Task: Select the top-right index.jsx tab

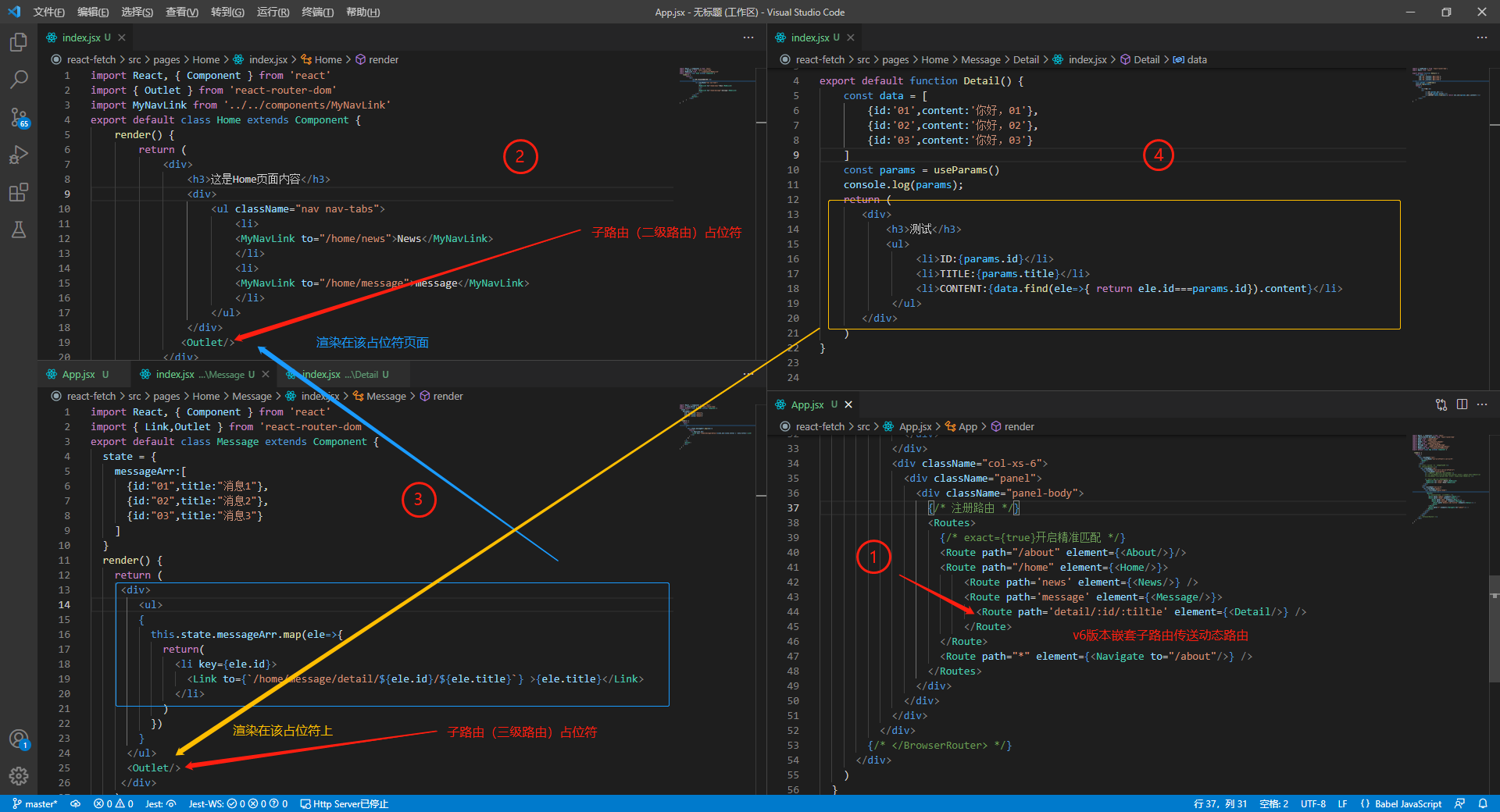Action: click(x=815, y=37)
